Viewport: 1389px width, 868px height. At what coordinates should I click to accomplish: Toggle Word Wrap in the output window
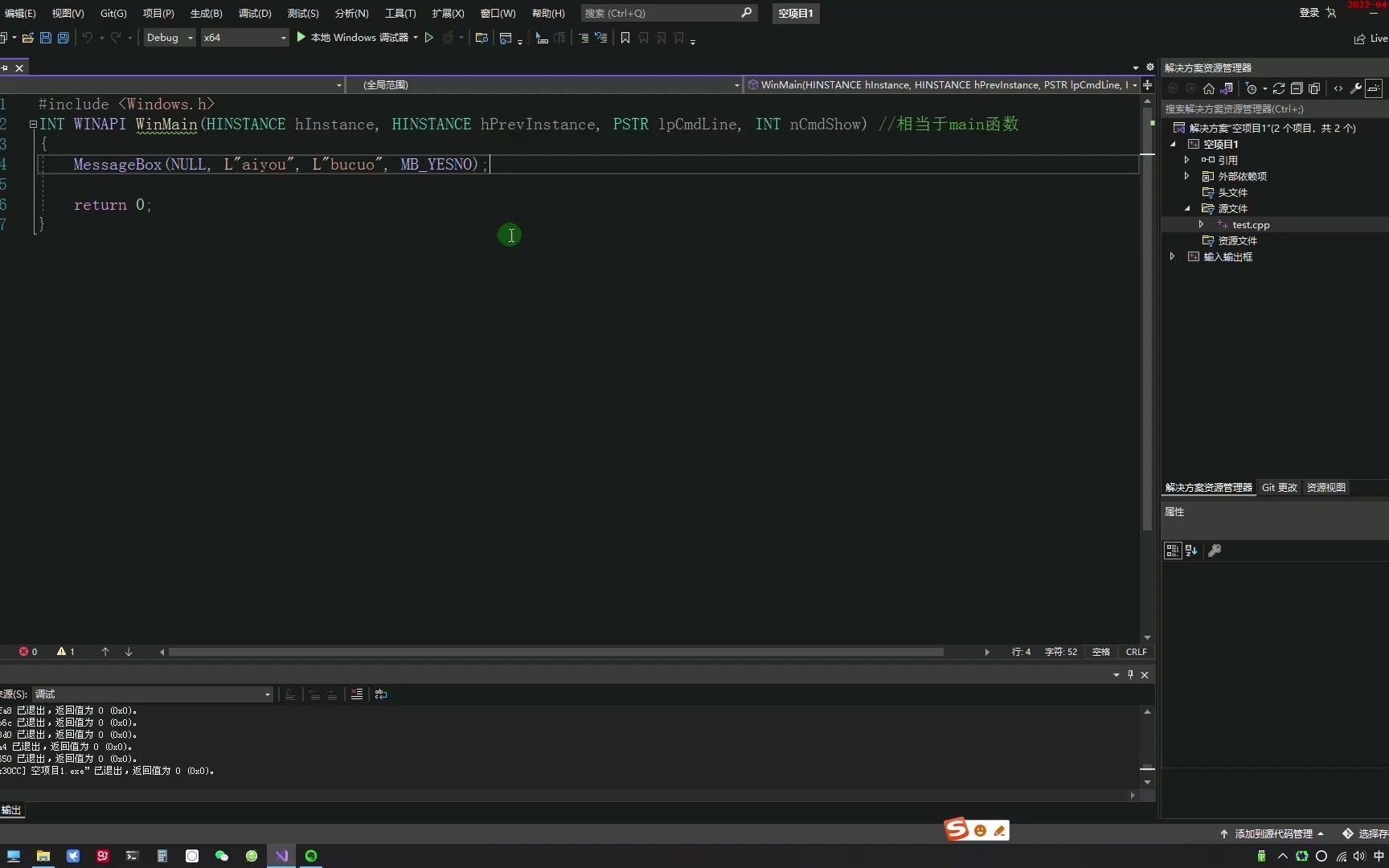[x=381, y=694]
